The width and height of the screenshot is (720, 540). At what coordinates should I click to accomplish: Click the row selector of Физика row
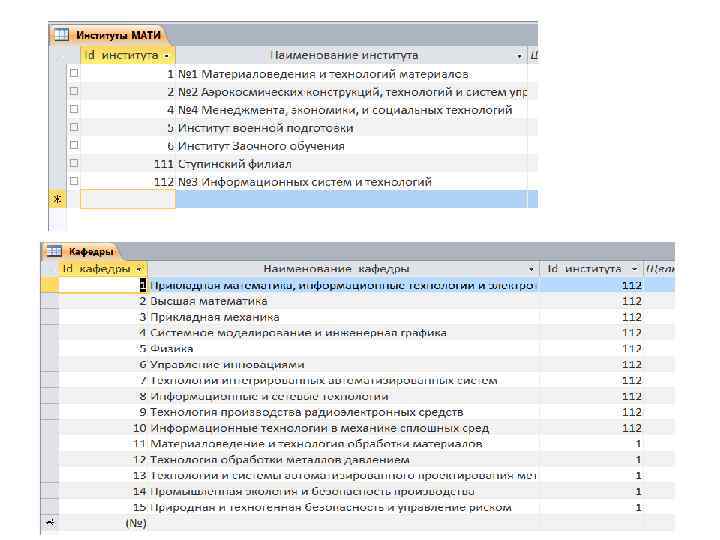[50, 349]
